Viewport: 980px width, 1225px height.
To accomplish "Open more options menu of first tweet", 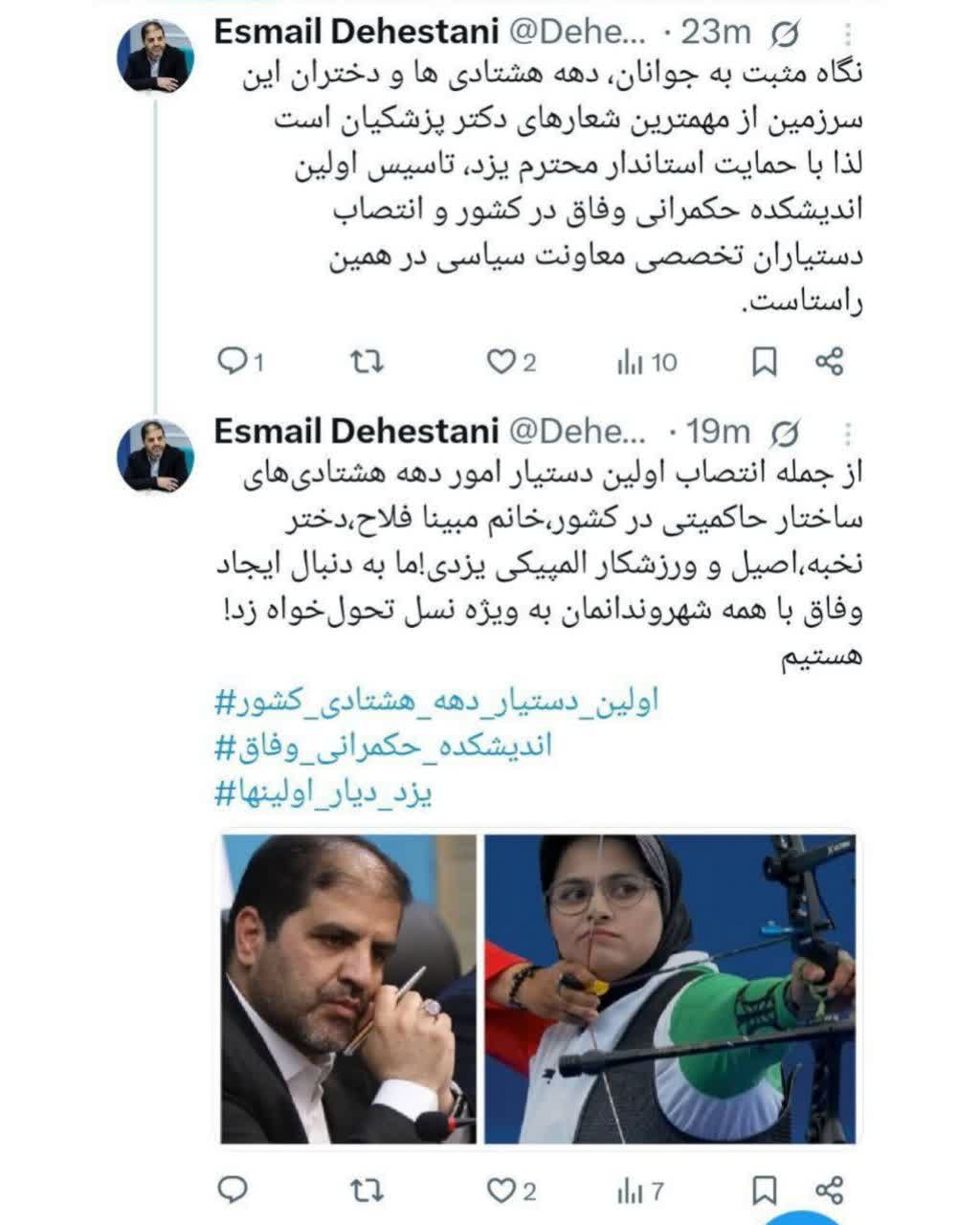I will click(848, 34).
